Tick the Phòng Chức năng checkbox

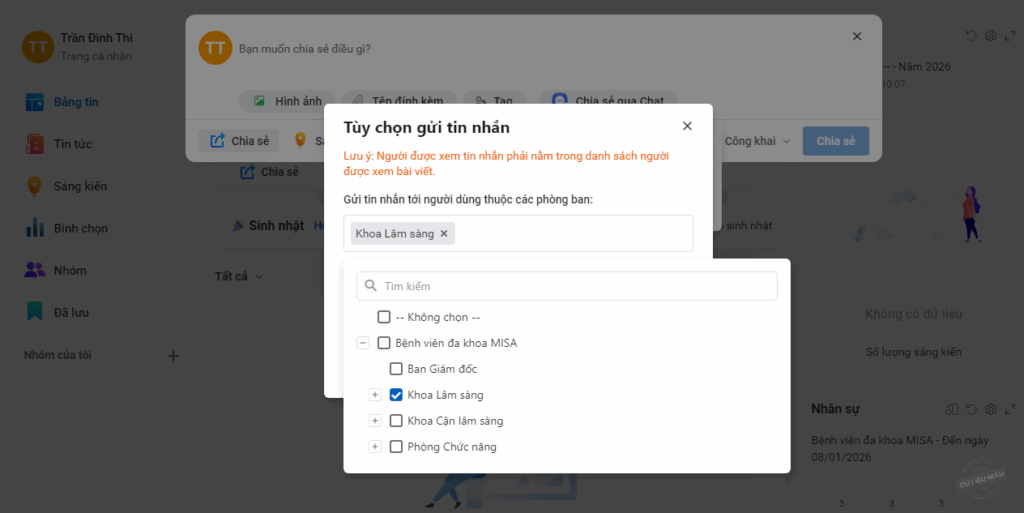(x=396, y=447)
